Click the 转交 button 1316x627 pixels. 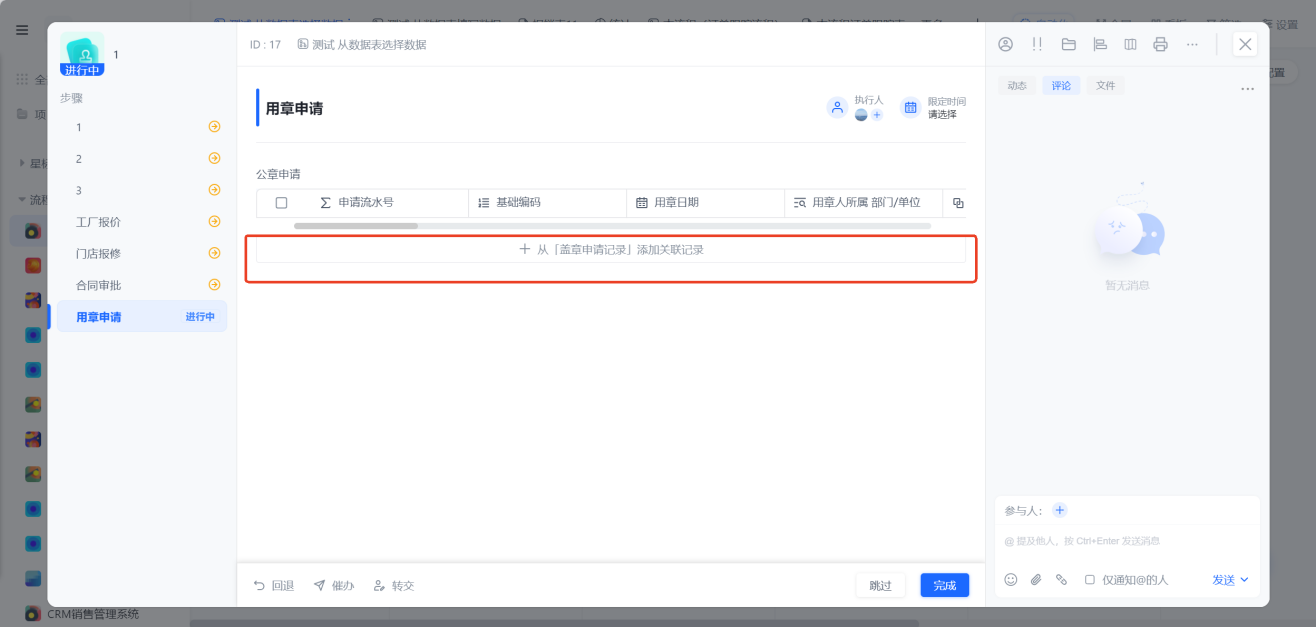[x=393, y=585]
